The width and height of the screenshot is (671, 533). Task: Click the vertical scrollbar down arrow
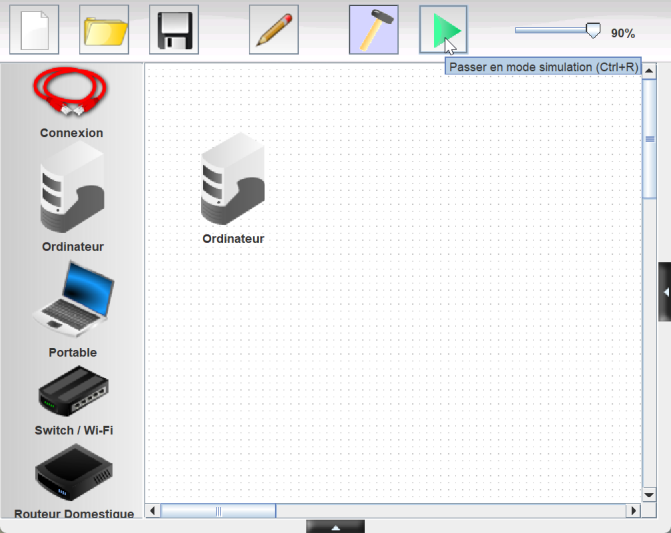649,494
